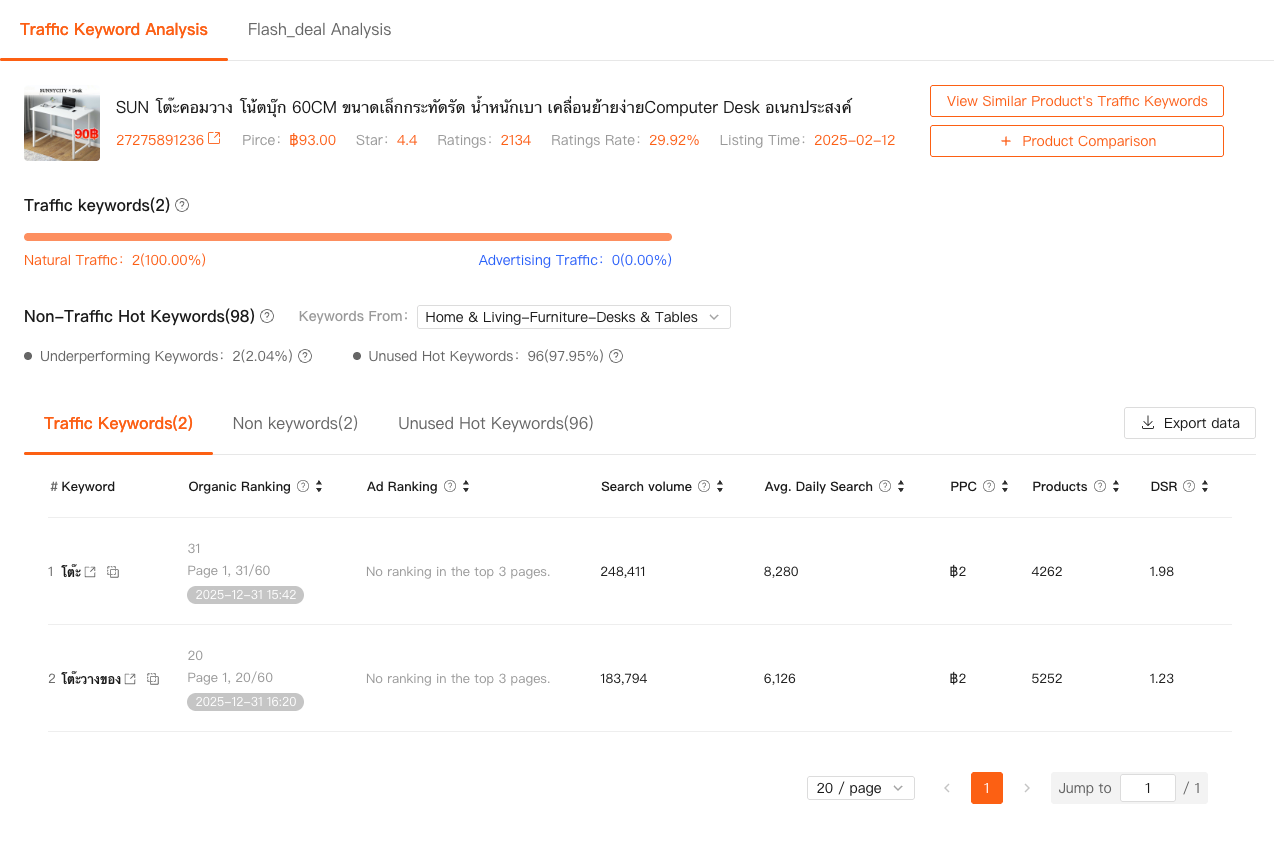This screenshot has height=842, width=1274.
Task: Open the Unused Hot Keywords(96) tab
Action: coord(495,423)
